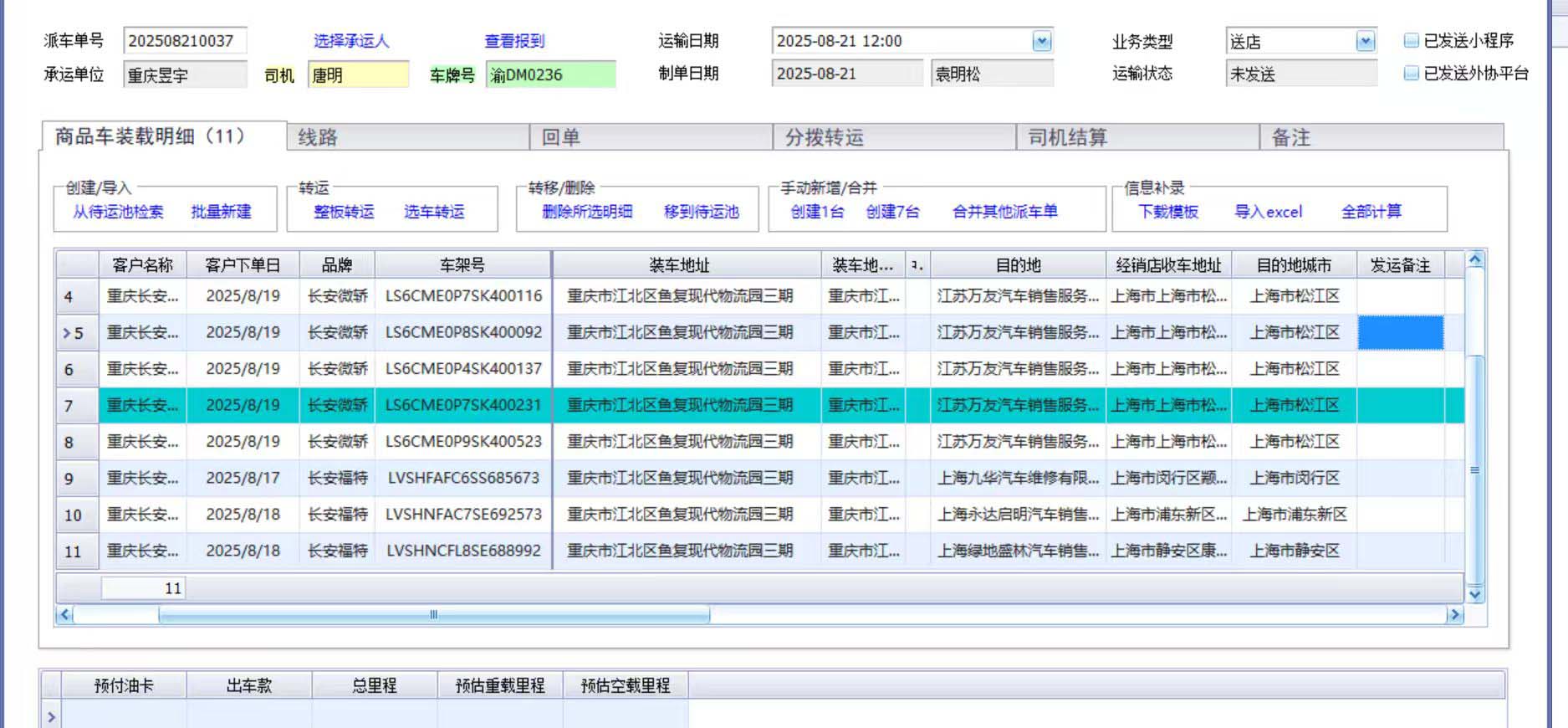Viewport: 1568px width, 728px height.
Task: Toggle 已发送外协平台 checkbox
Action: 1412,74
